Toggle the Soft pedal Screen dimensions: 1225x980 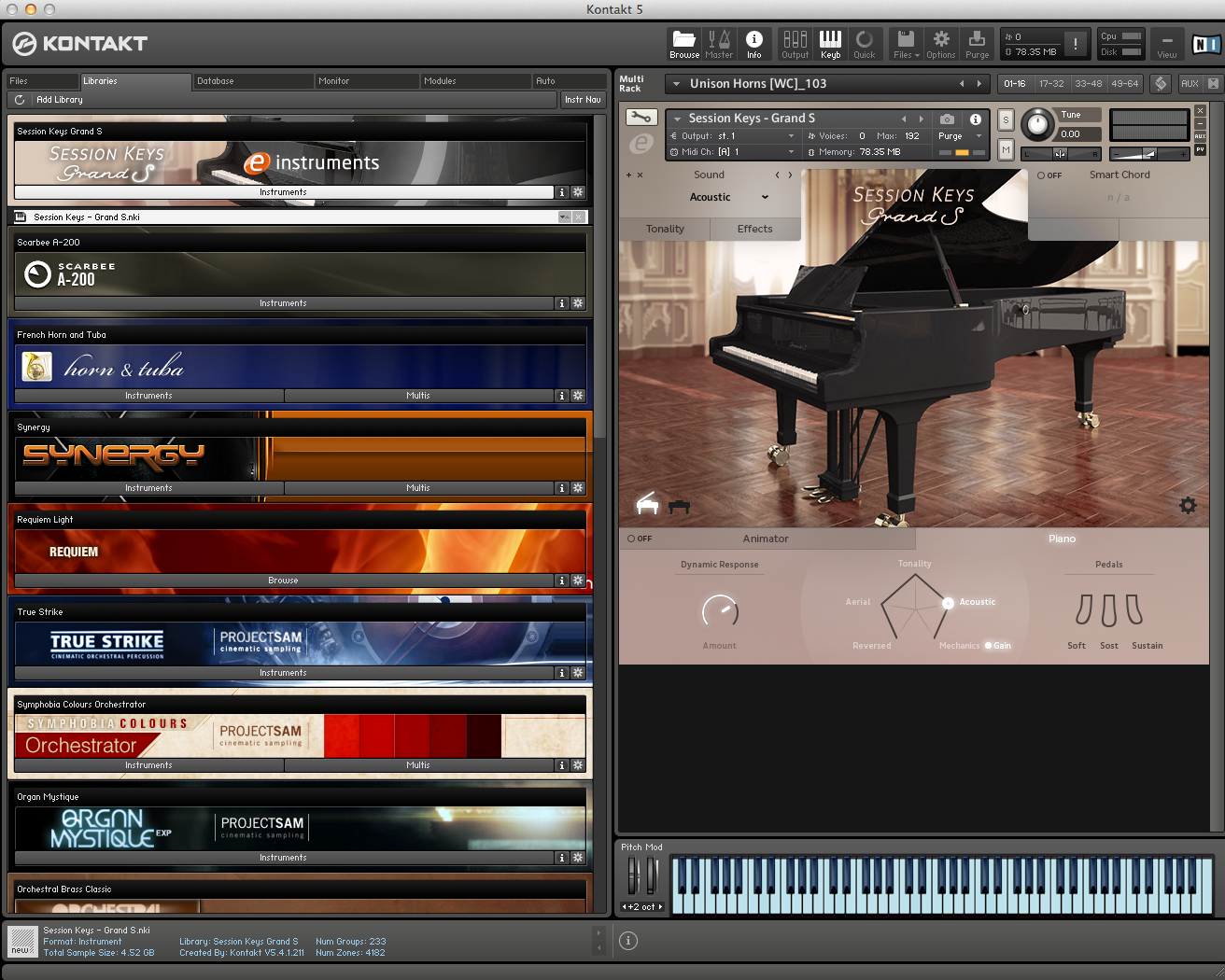pyautogui.click(x=1083, y=609)
